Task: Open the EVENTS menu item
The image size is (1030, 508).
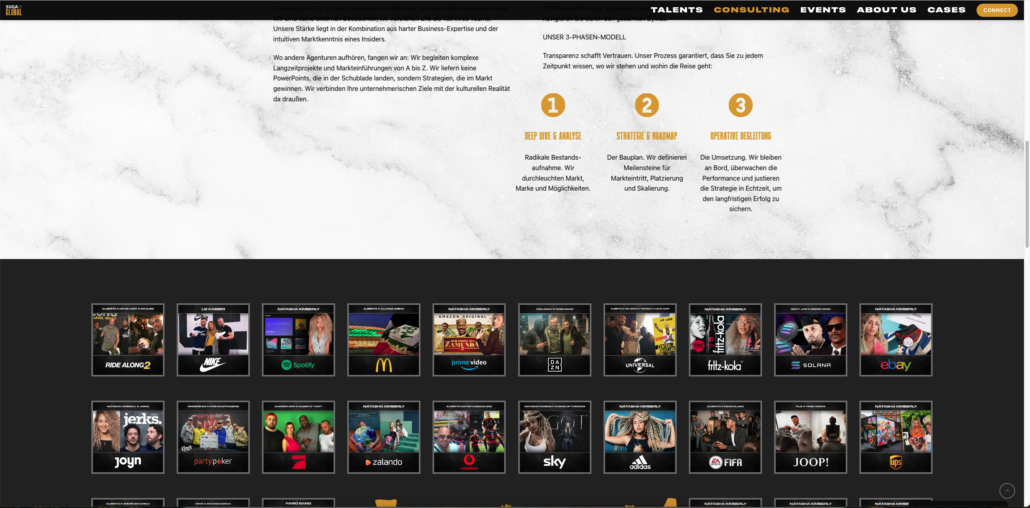Action: coord(822,10)
